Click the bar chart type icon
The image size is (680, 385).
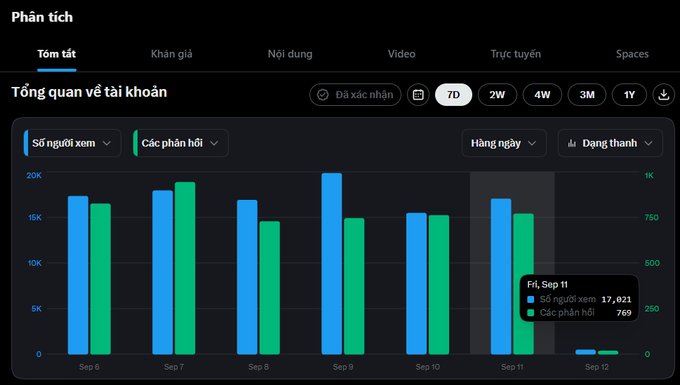(572, 143)
